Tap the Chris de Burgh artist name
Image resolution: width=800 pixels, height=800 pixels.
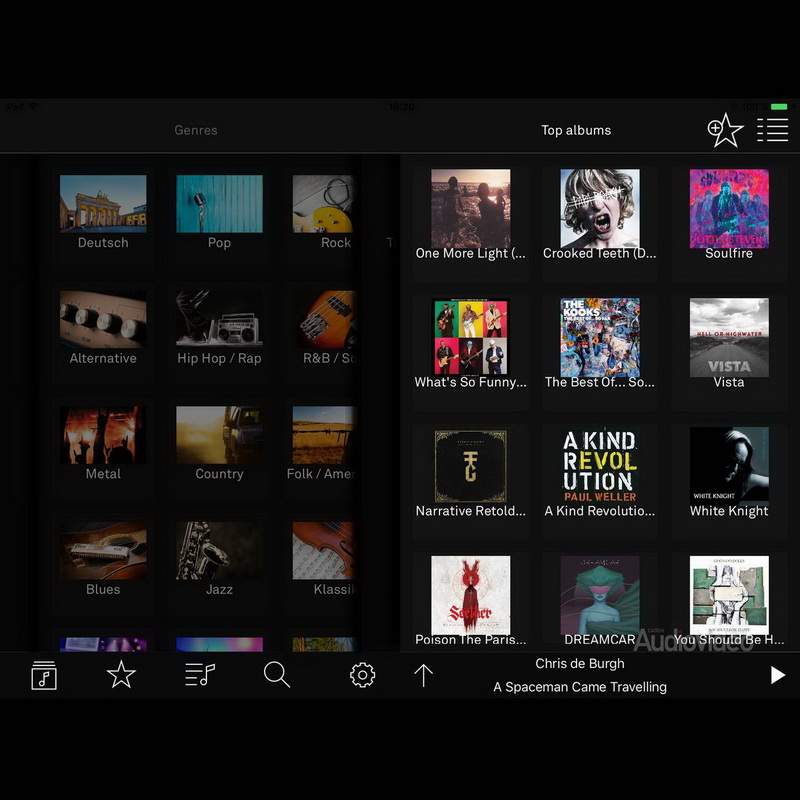580,663
